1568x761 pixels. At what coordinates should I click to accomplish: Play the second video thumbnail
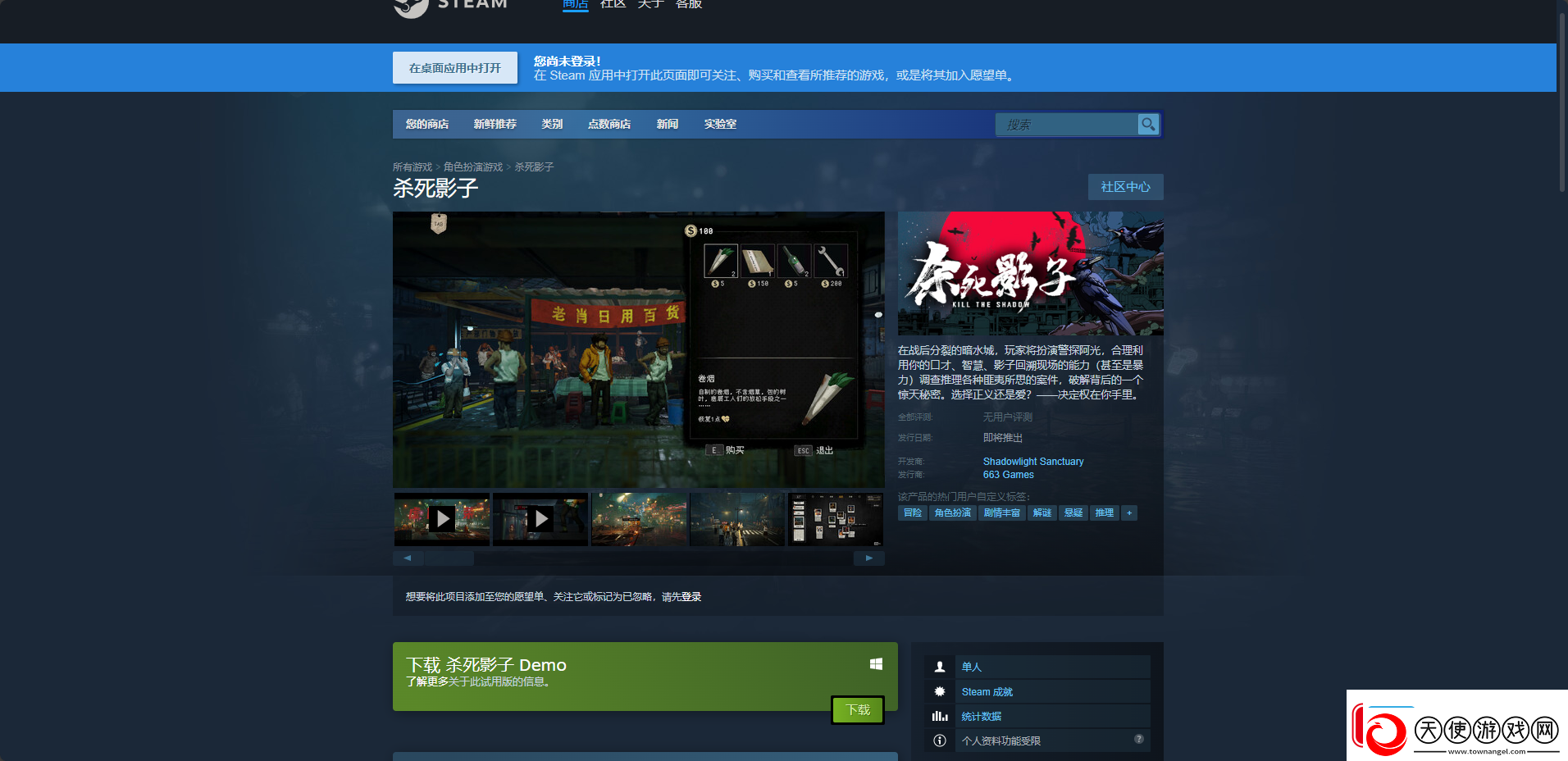(540, 519)
